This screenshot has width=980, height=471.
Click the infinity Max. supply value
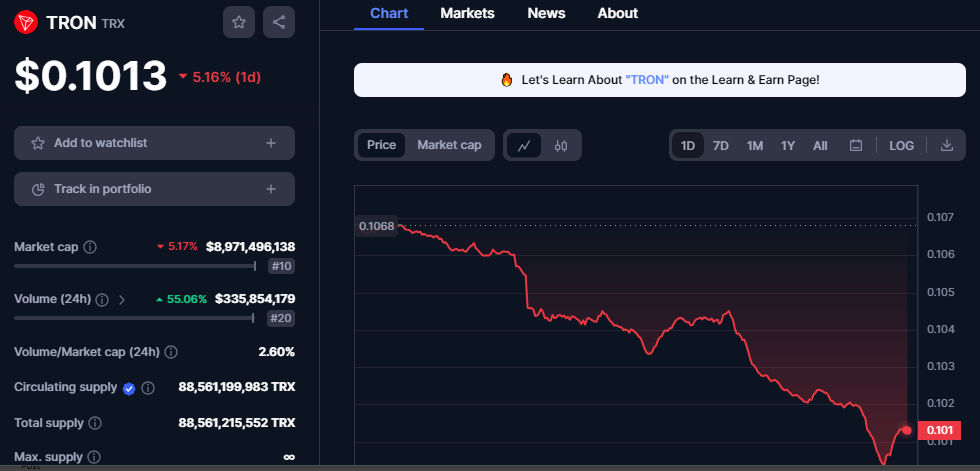(289, 457)
